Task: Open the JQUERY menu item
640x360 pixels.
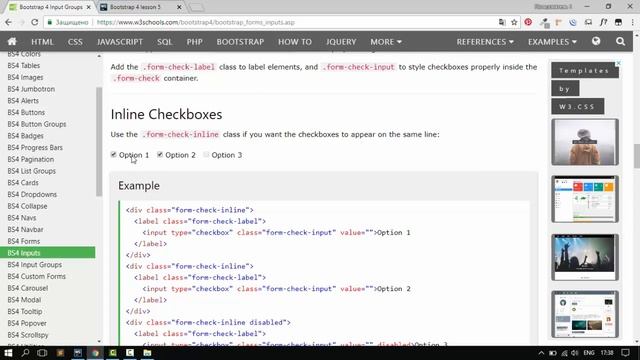Action: click(x=341, y=42)
